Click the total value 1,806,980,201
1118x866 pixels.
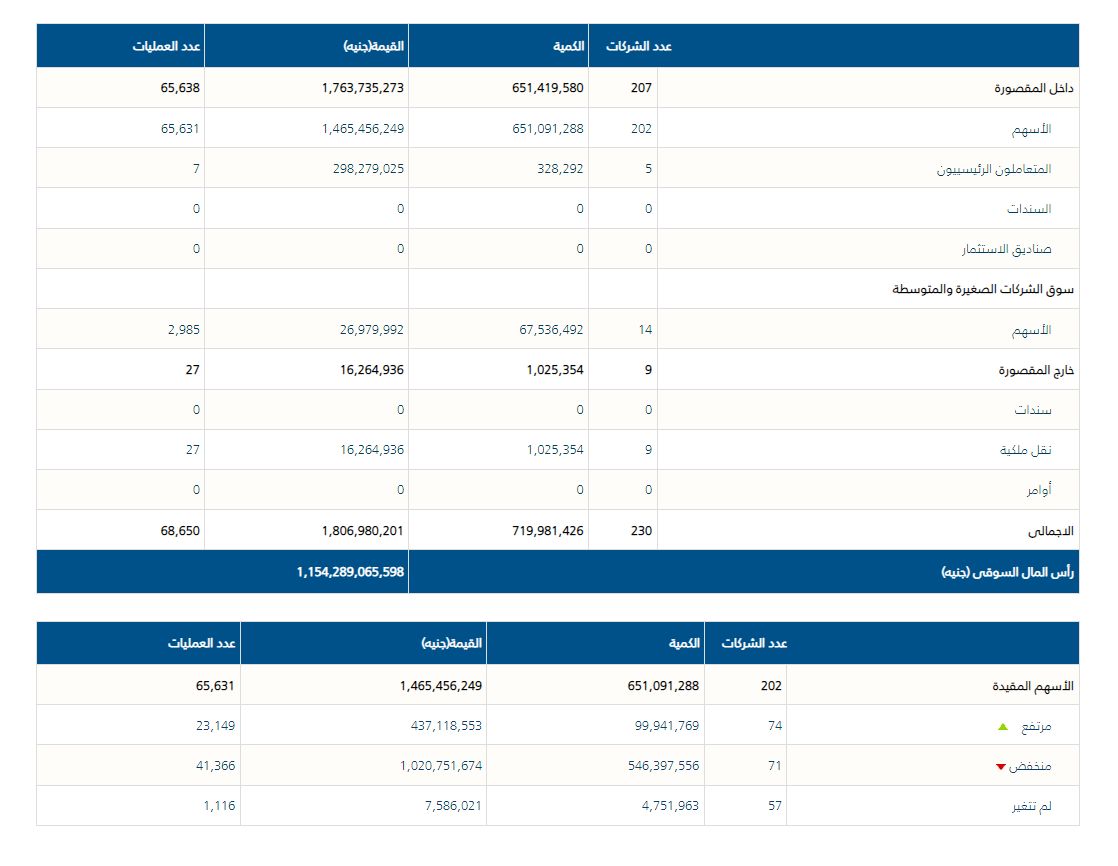[x=363, y=530]
